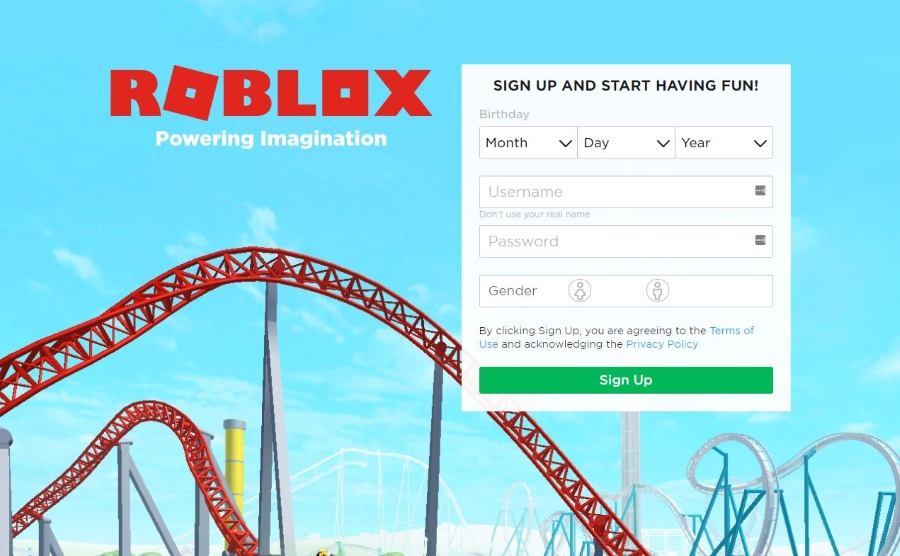This screenshot has height=556, width=900.
Task: Click the autofill icon in Password field
Action: click(x=760, y=240)
